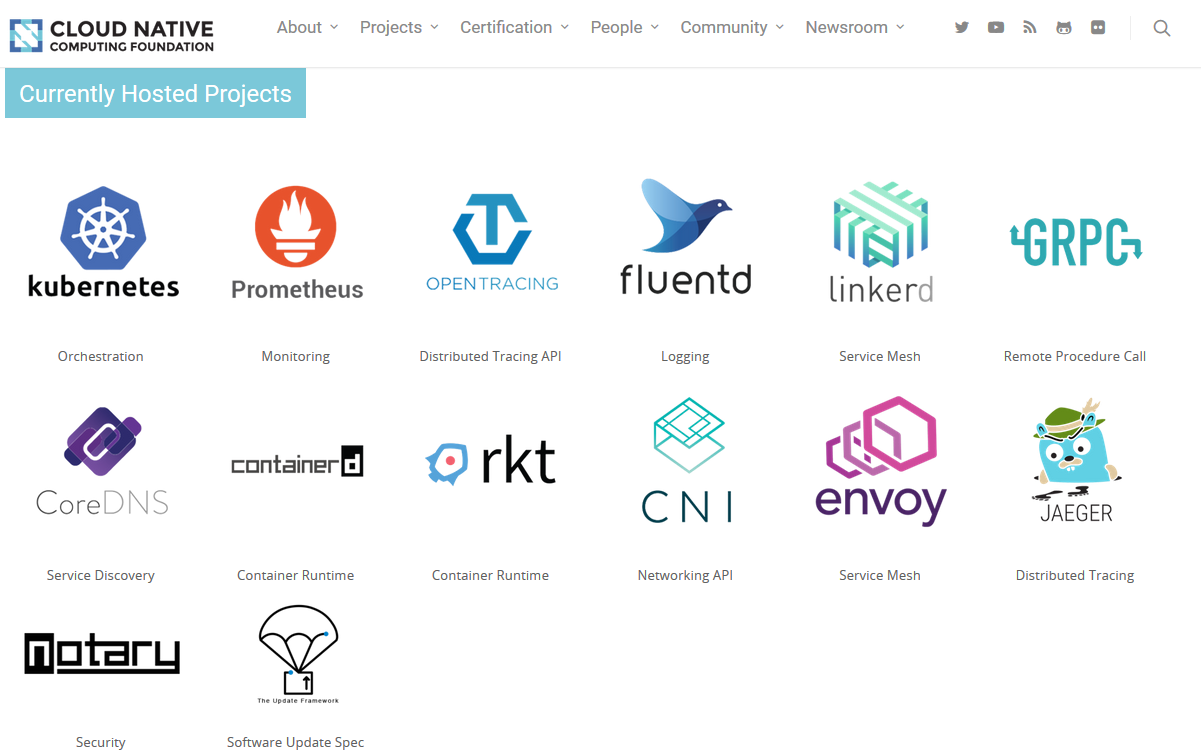Viewport: 1201px width, 753px height.
Task: Open the fluentd bird logo
Action: [x=686, y=237]
